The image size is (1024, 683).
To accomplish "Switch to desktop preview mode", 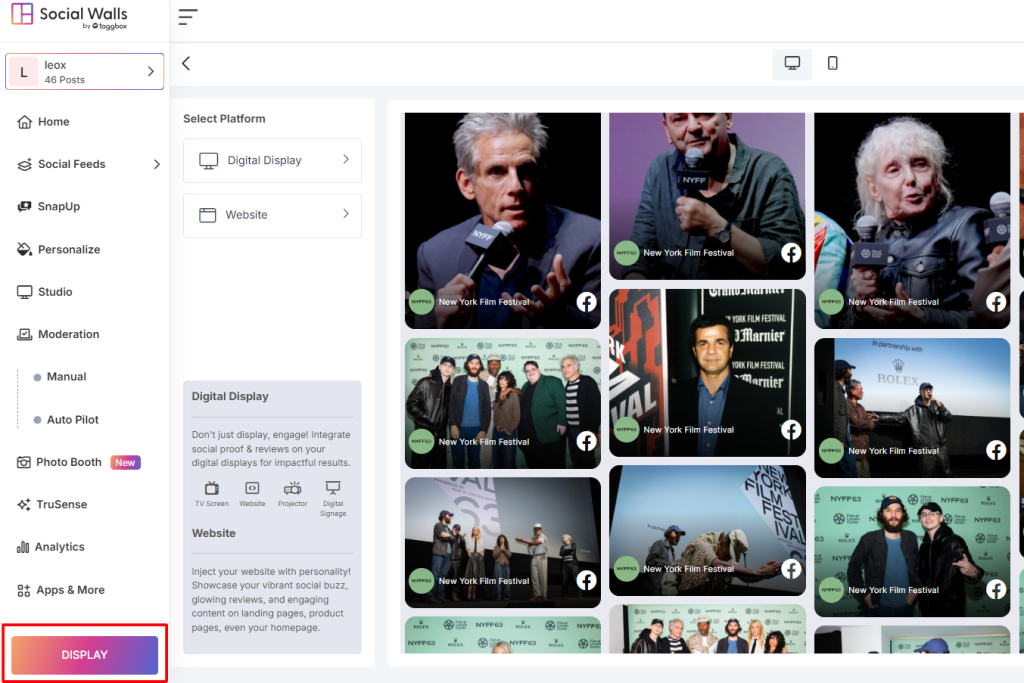I will [x=792, y=63].
